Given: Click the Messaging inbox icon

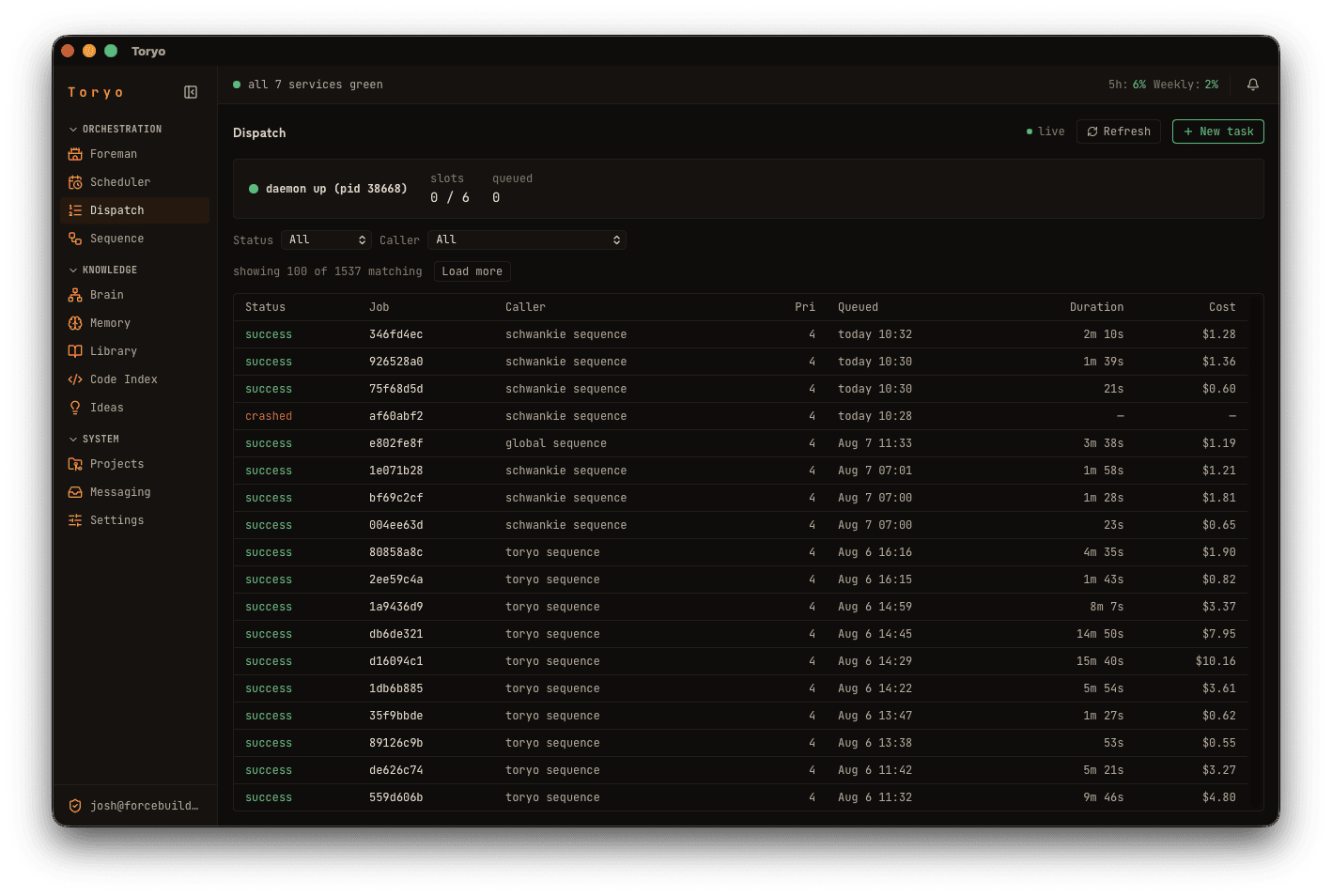Looking at the screenshot, I should tap(75, 492).
